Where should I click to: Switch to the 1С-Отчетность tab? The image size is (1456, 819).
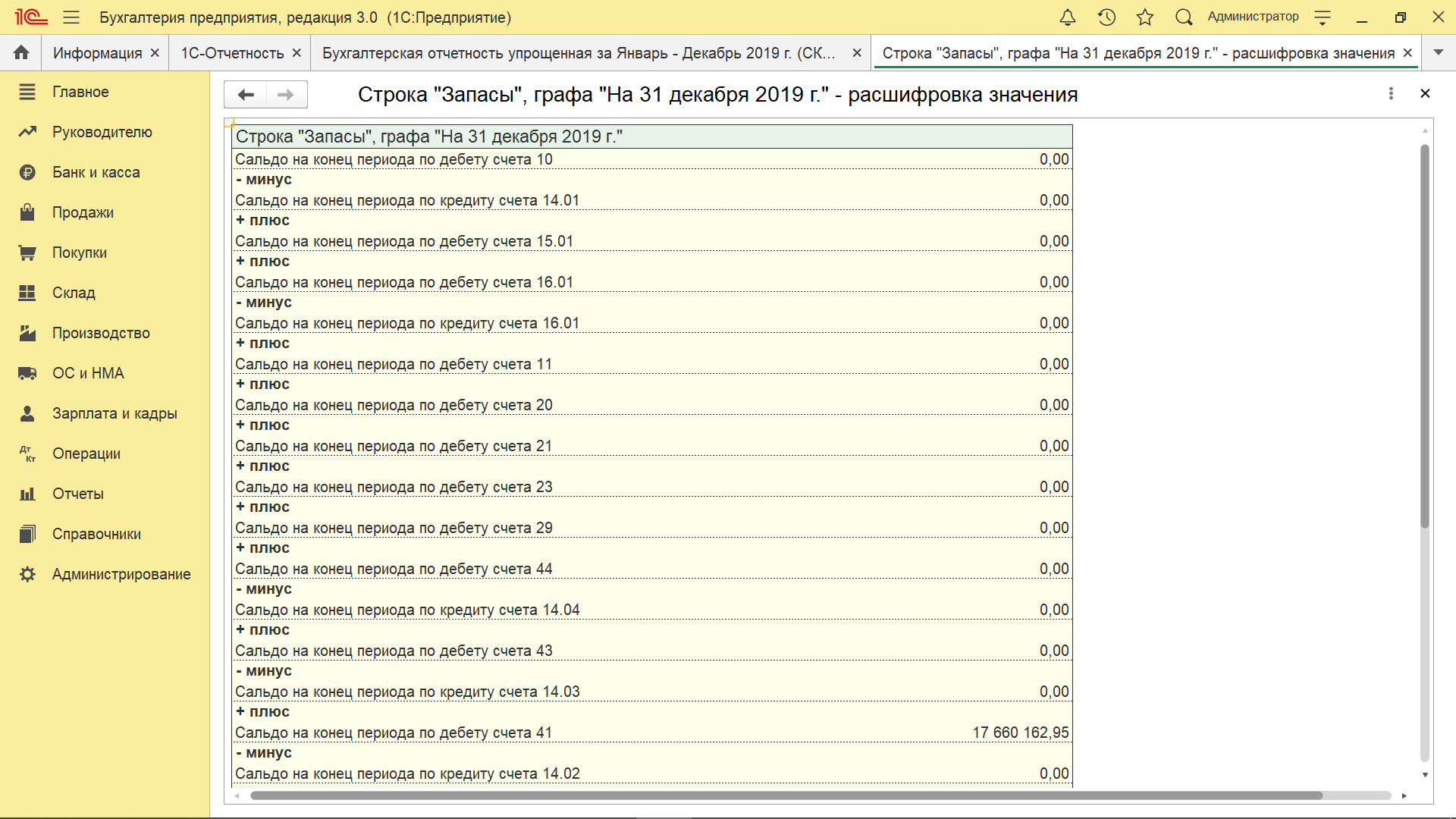point(232,53)
